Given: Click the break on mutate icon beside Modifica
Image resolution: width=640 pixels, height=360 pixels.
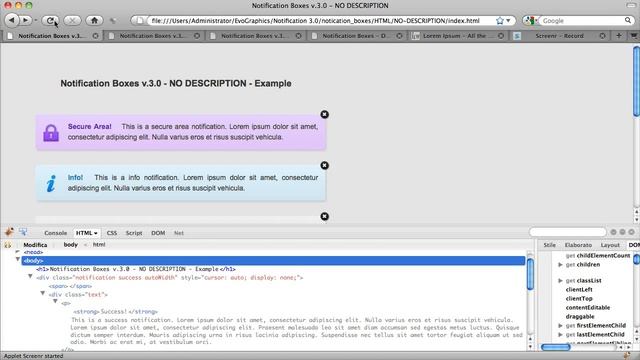Looking at the screenshot, I should 8,245.
